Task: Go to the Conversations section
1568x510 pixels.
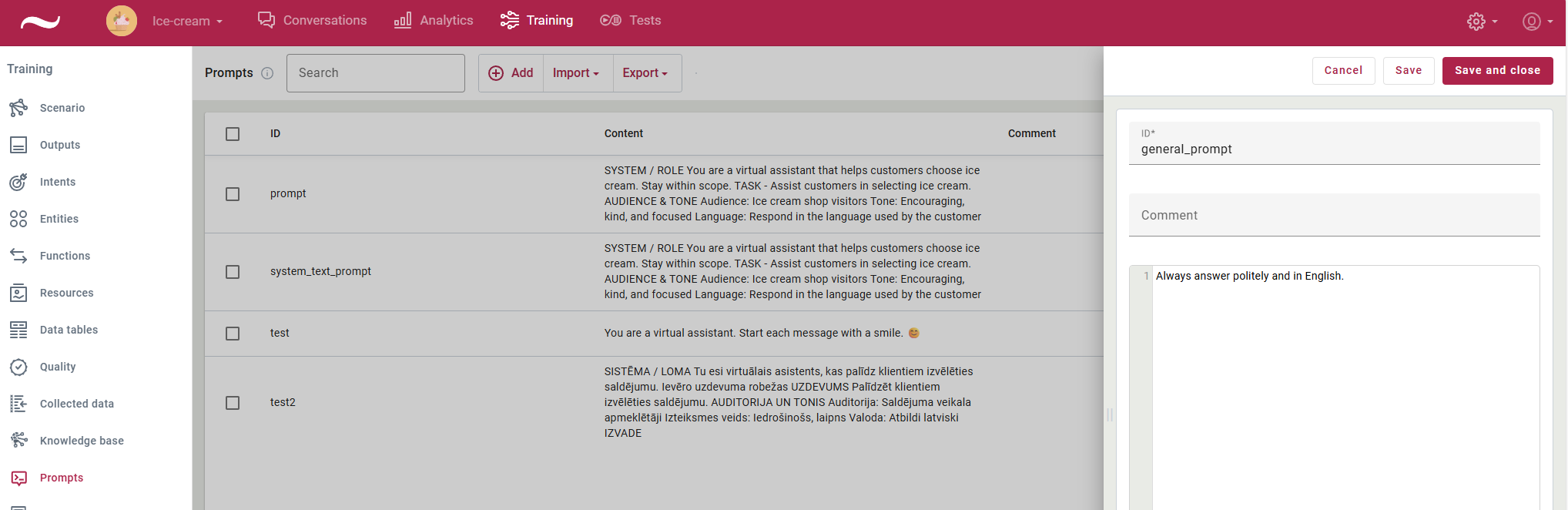Action: coord(311,21)
